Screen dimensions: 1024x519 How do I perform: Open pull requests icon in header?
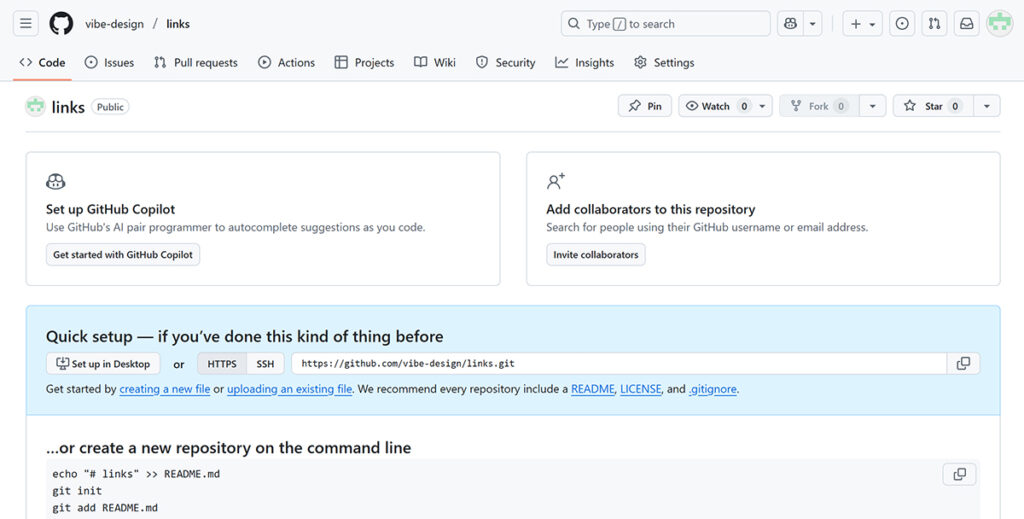click(x=934, y=23)
